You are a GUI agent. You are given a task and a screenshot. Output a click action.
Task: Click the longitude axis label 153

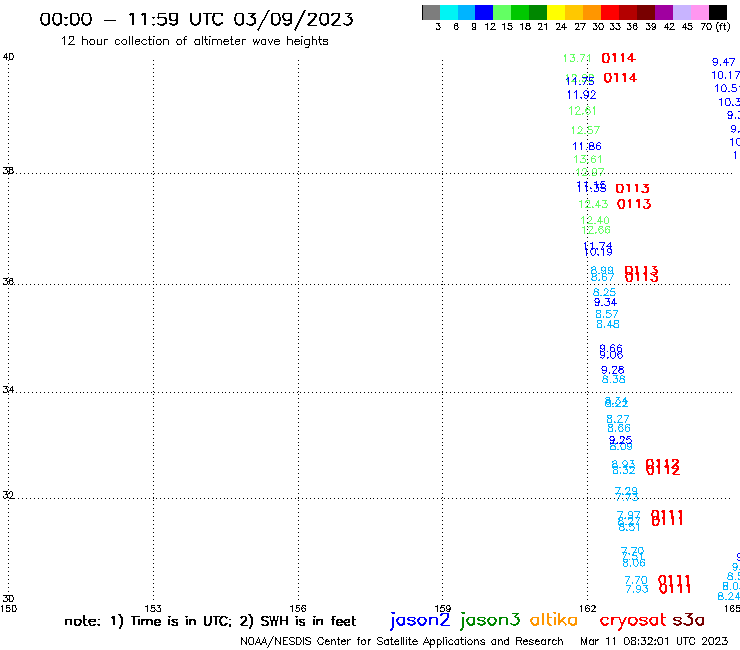point(153,609)
